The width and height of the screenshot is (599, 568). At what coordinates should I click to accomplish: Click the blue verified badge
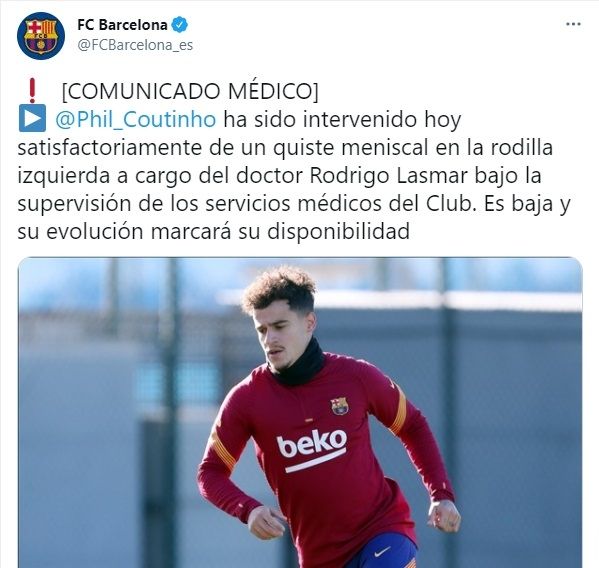click(x=179, y=25)
